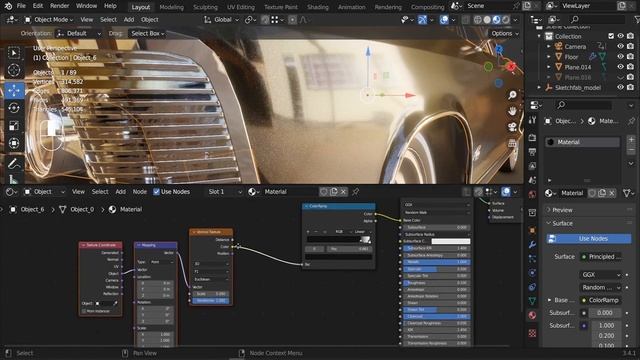Open the File menu

tap(21, 6)
